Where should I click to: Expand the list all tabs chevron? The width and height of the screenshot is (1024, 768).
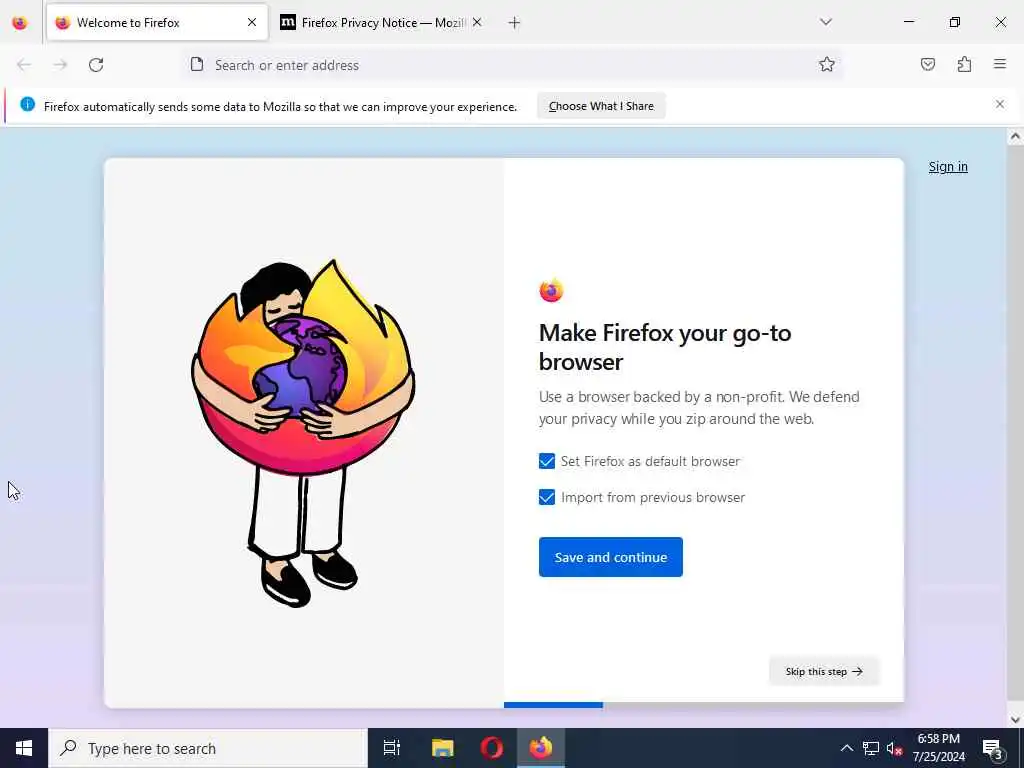(826, 22)
